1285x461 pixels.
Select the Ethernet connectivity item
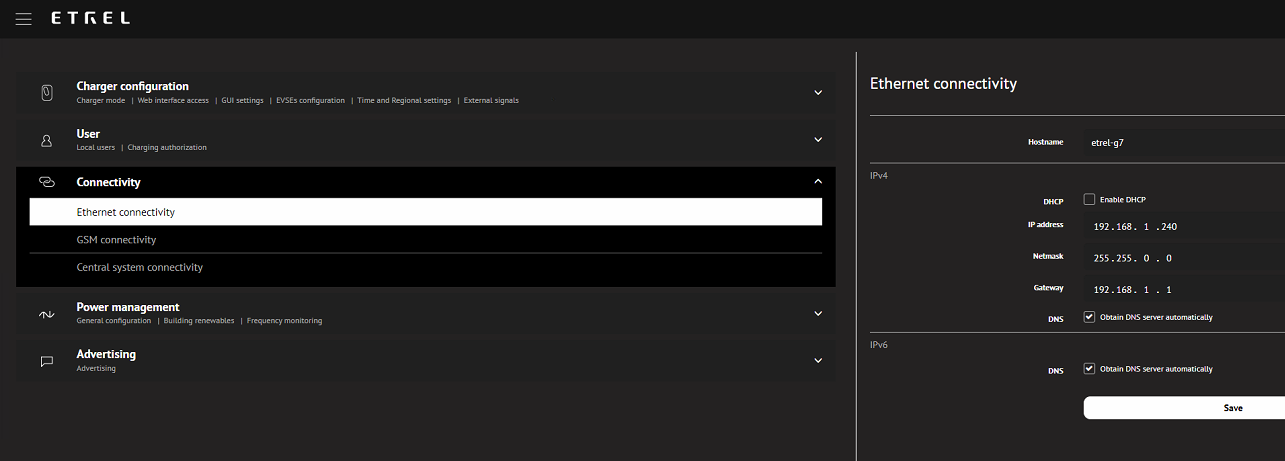pos(126,212)
